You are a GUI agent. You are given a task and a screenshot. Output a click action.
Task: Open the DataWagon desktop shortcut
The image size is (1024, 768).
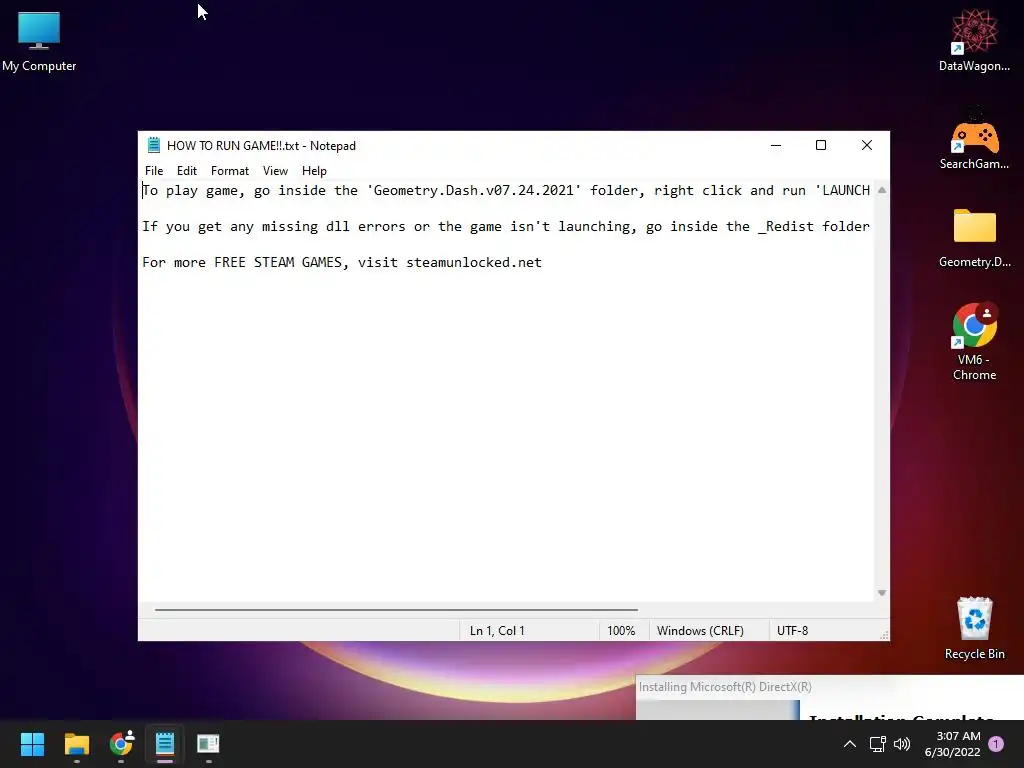coord(974,40)
